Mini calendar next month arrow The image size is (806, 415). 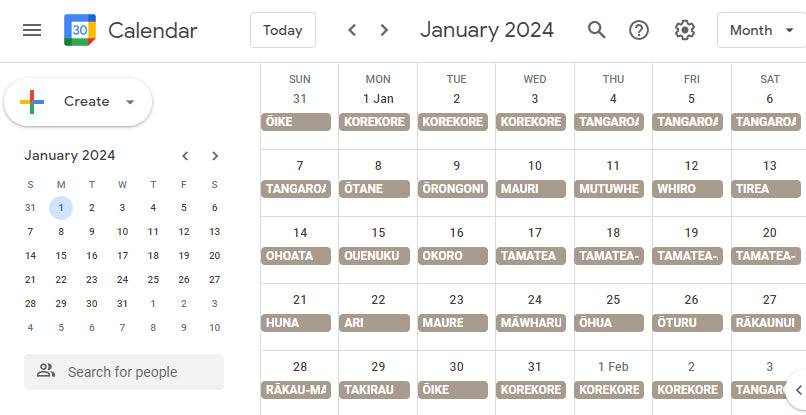(x=215, y=156)
